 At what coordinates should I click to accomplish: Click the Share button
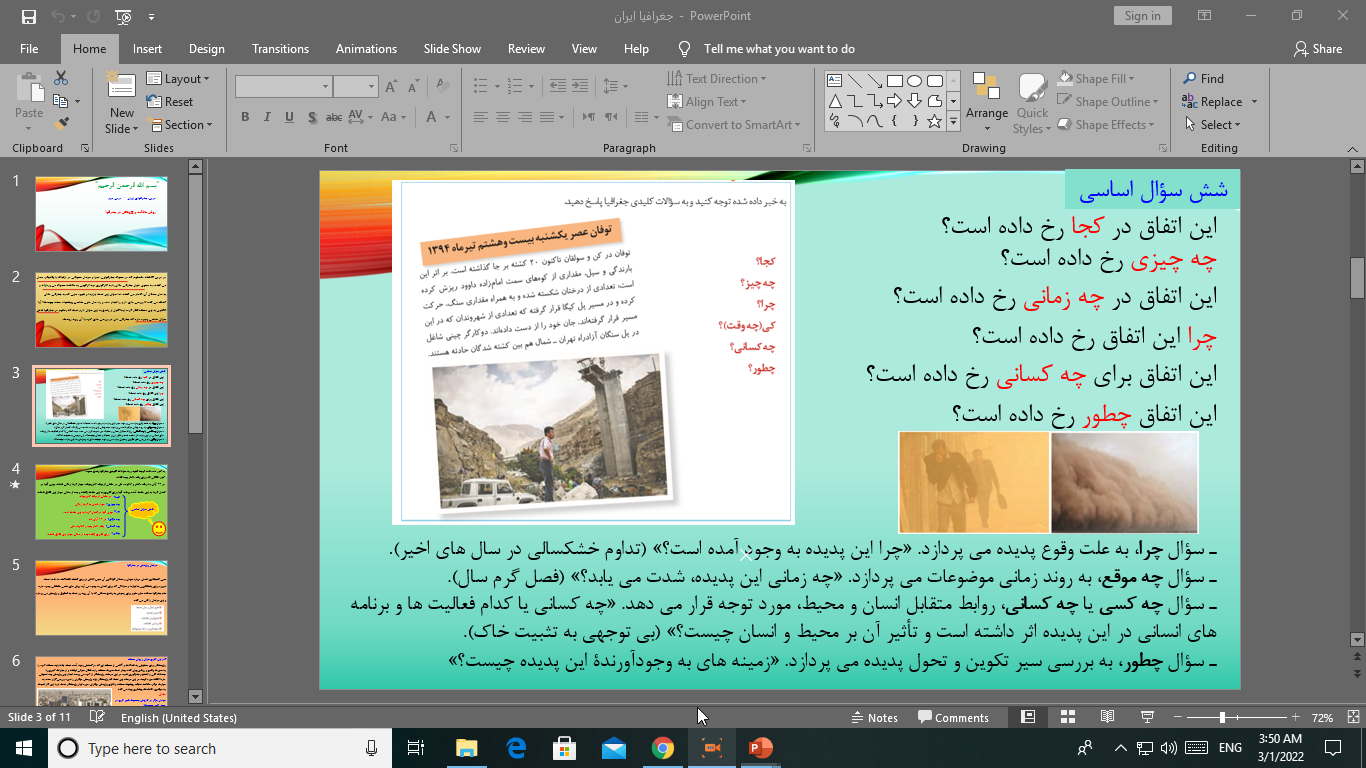pyautogui.click(x=1317, y=49)
